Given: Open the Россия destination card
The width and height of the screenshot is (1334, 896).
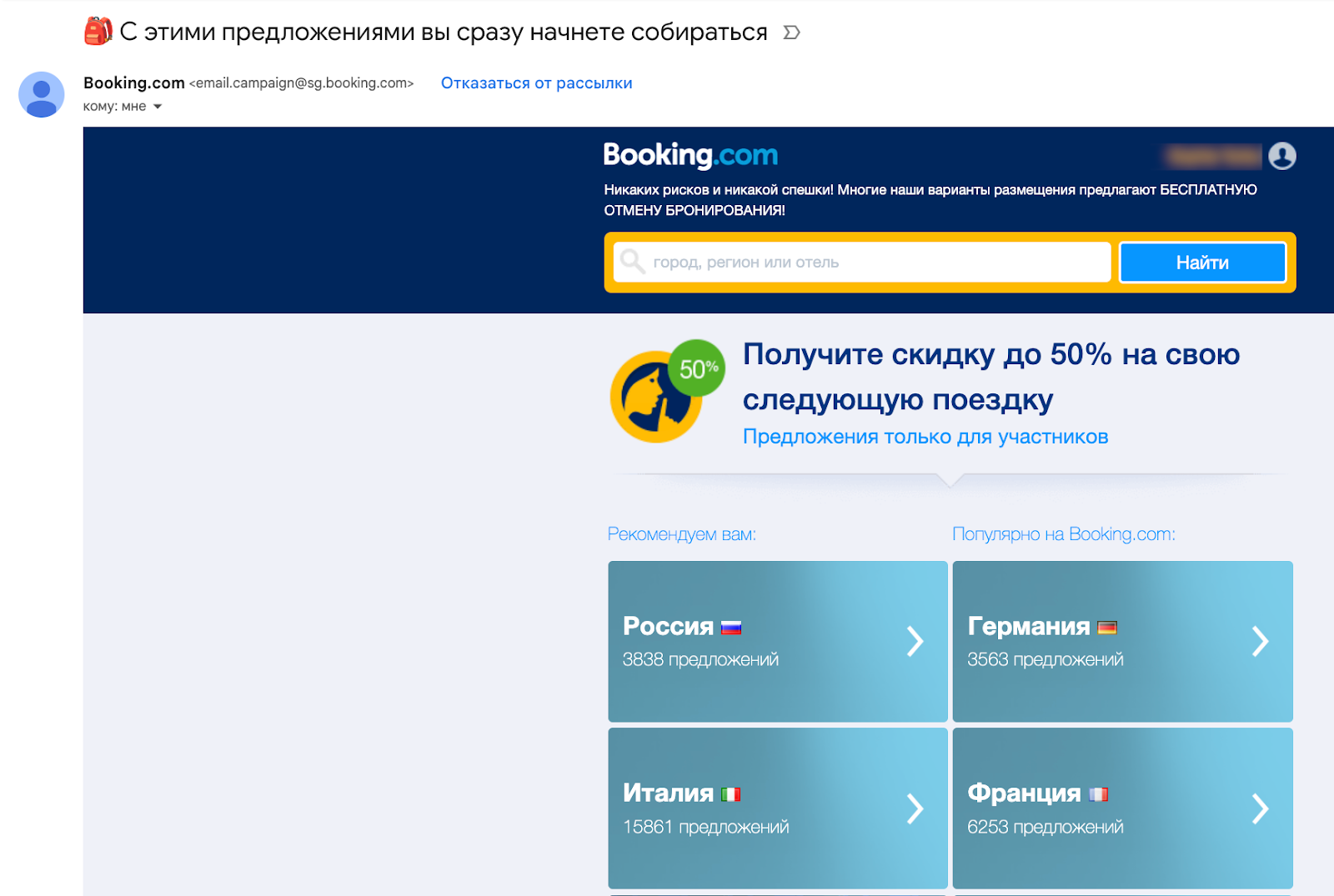Looking at the screenshot, I should coord(778,641).
